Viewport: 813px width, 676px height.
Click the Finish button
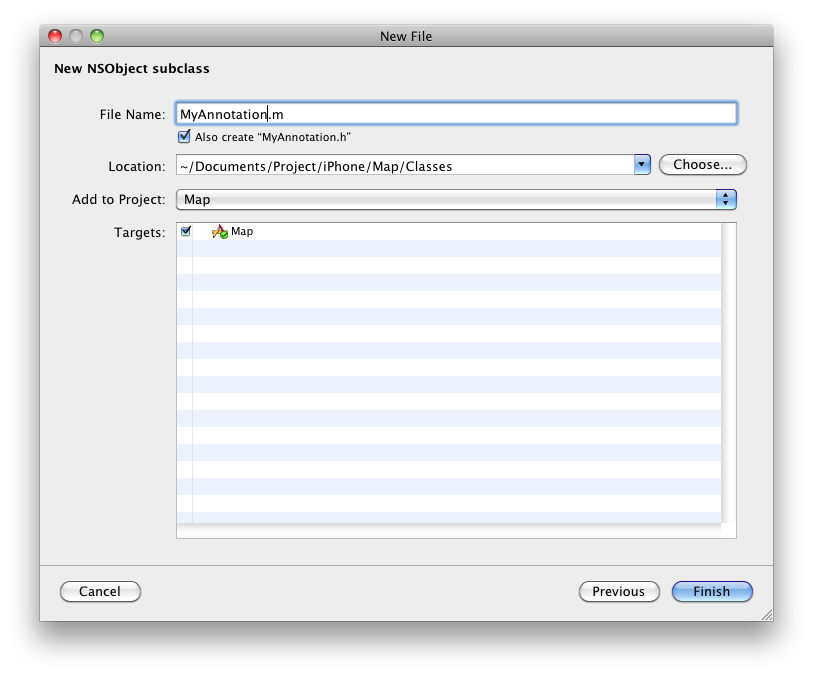[712, 592]
